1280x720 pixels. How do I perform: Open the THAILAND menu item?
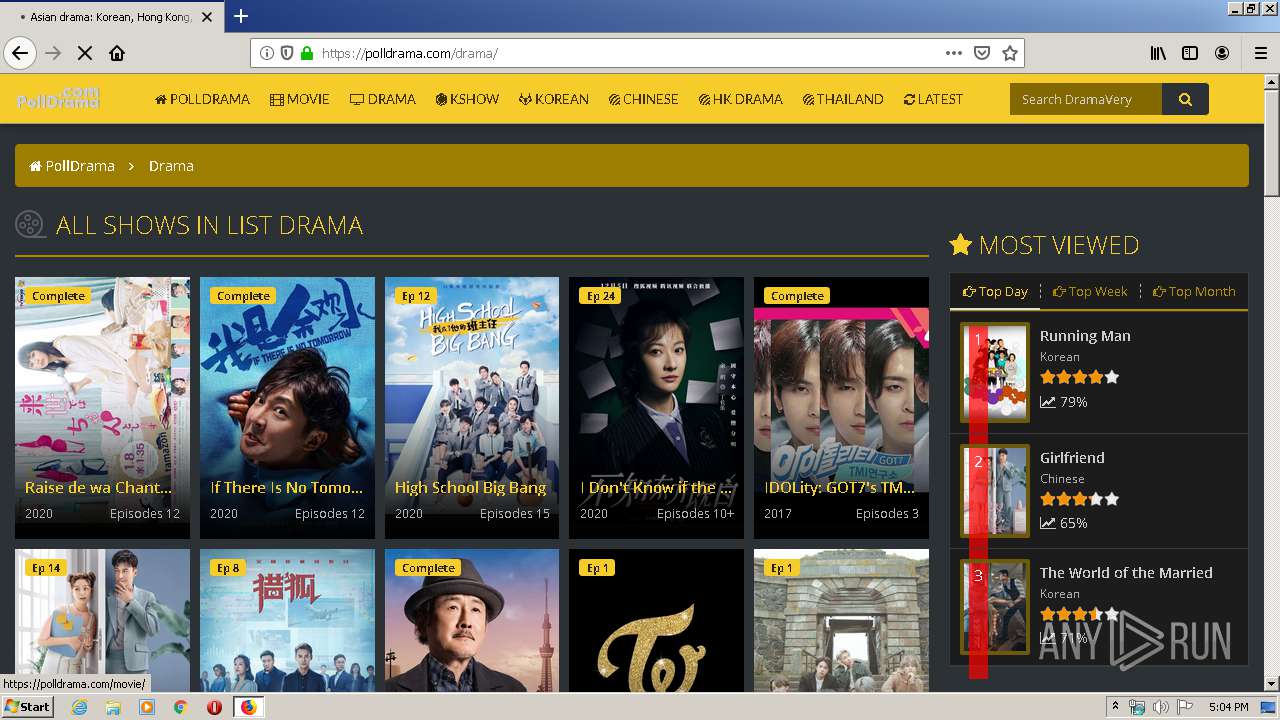(843, 99)
